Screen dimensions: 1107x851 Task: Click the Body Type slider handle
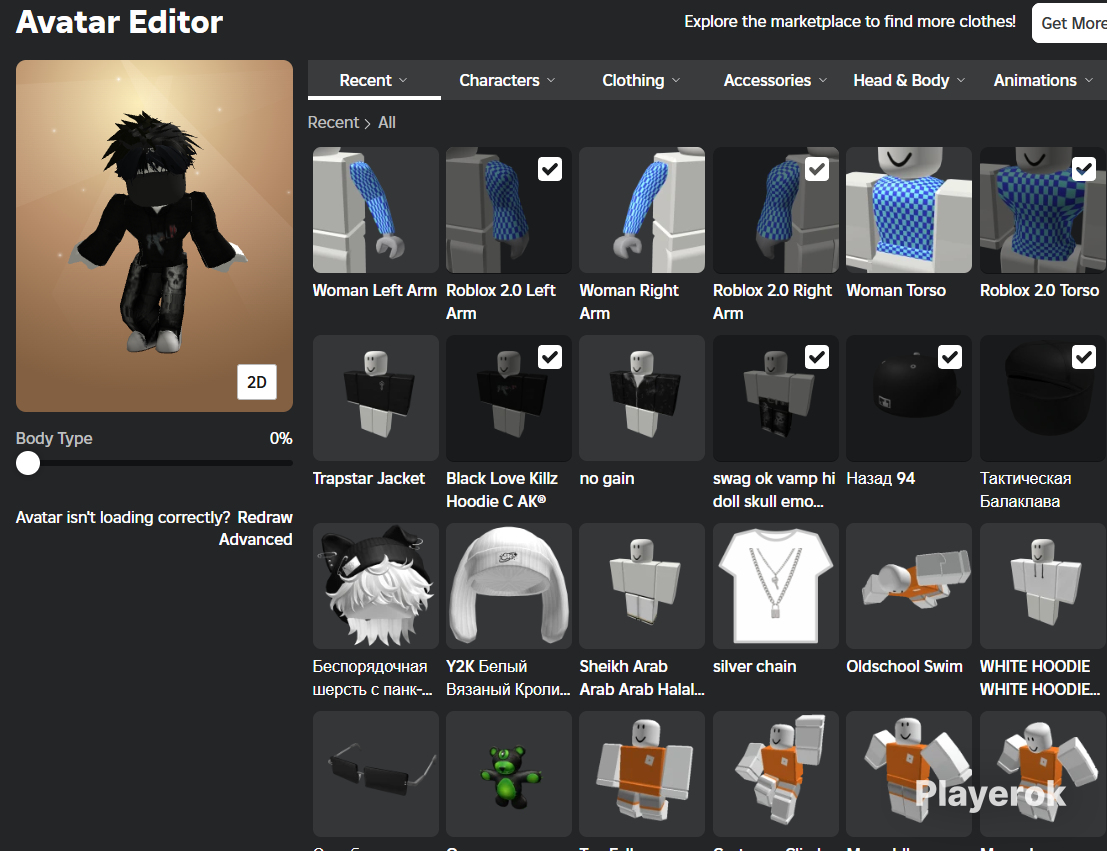pos(28,463)
